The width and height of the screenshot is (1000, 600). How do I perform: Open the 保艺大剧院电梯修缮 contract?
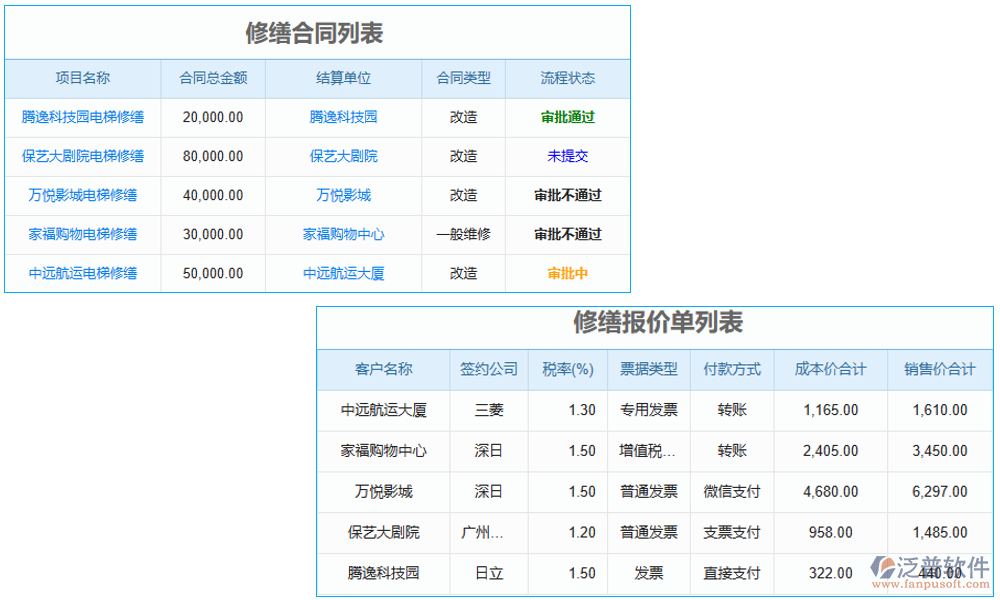tap(84, 156)
